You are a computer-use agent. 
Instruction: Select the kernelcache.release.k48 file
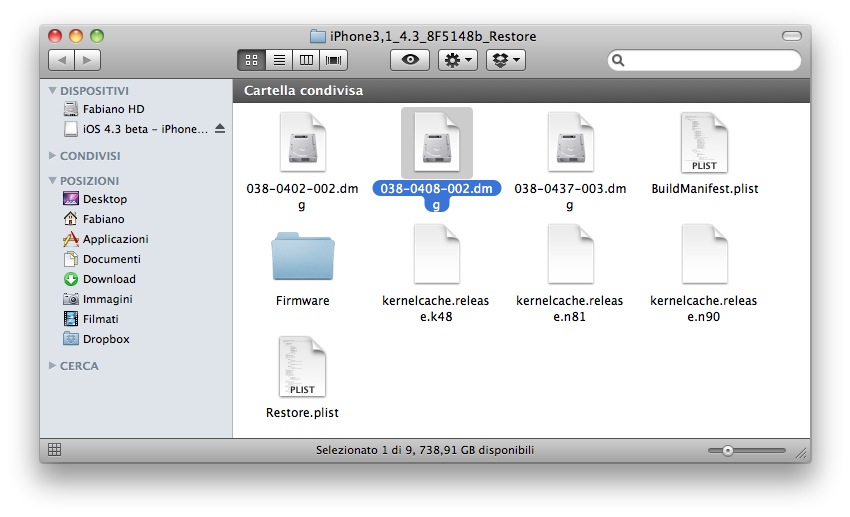tap(436, 256)
